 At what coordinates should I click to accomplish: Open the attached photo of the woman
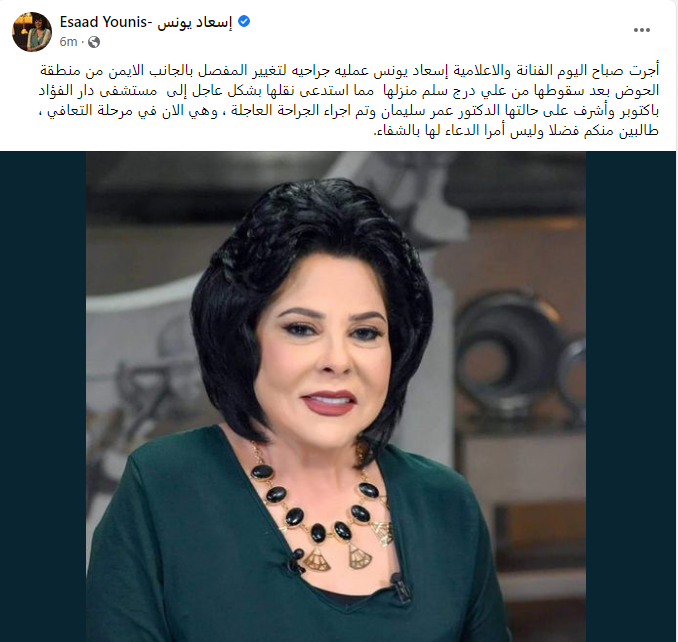point(336,396)
